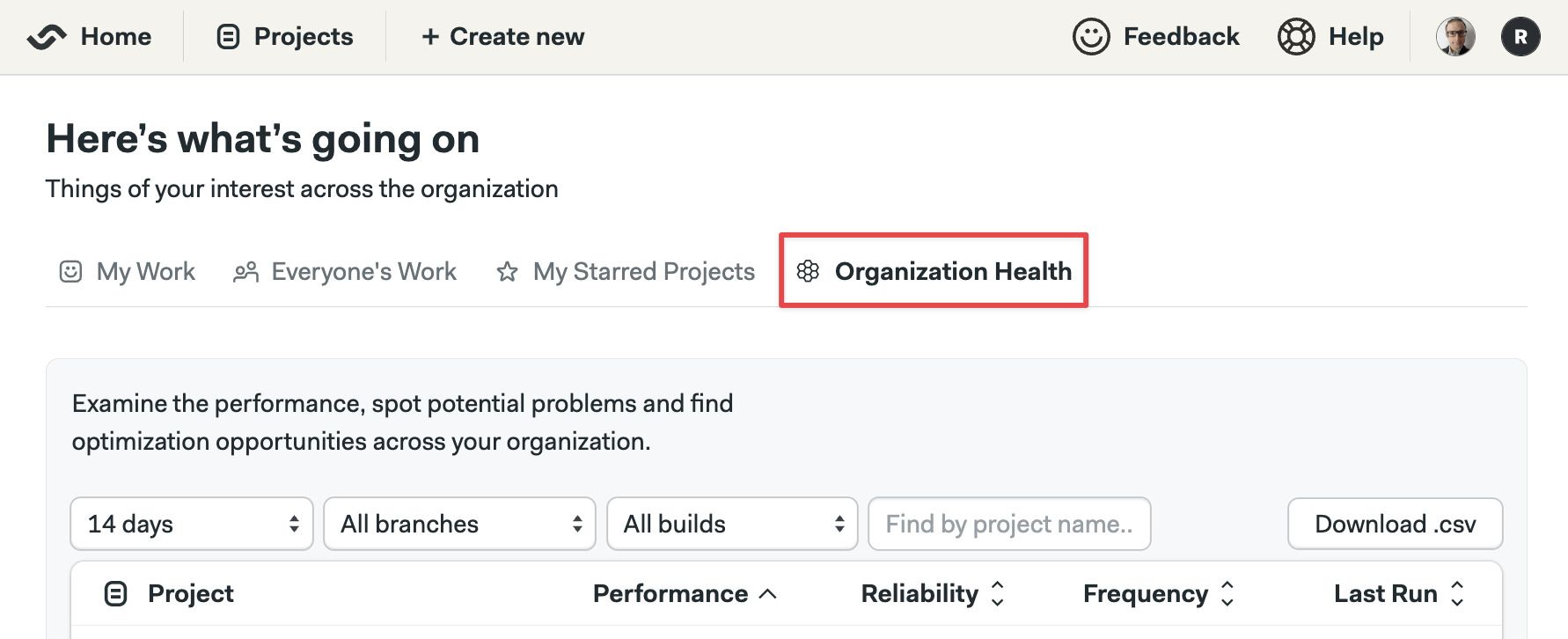Switch to the My Work tab

pyautogui.click(x=145, y=271)
